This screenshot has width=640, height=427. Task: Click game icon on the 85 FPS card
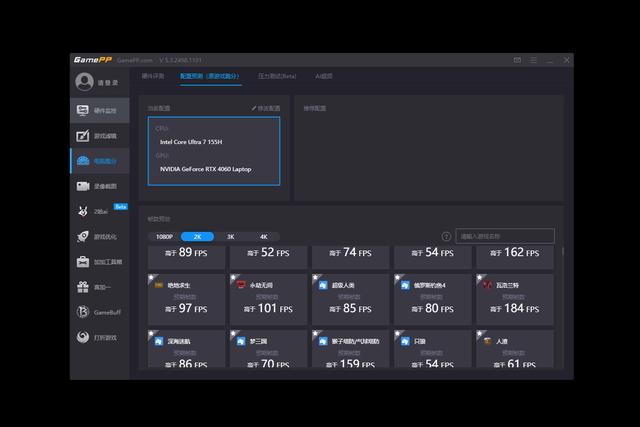[x=323, y=285]
